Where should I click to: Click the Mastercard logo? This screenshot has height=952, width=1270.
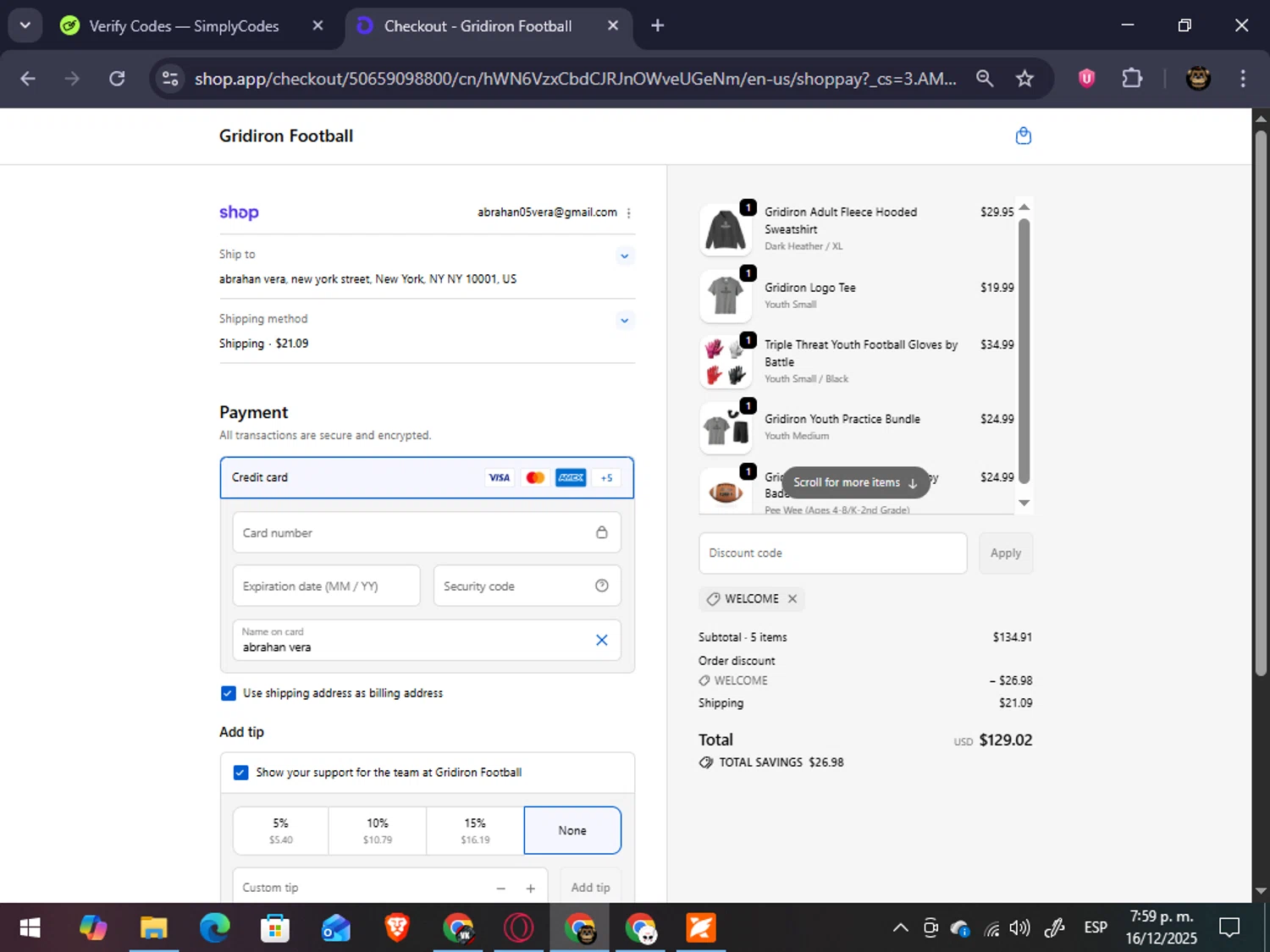(535, 477)
